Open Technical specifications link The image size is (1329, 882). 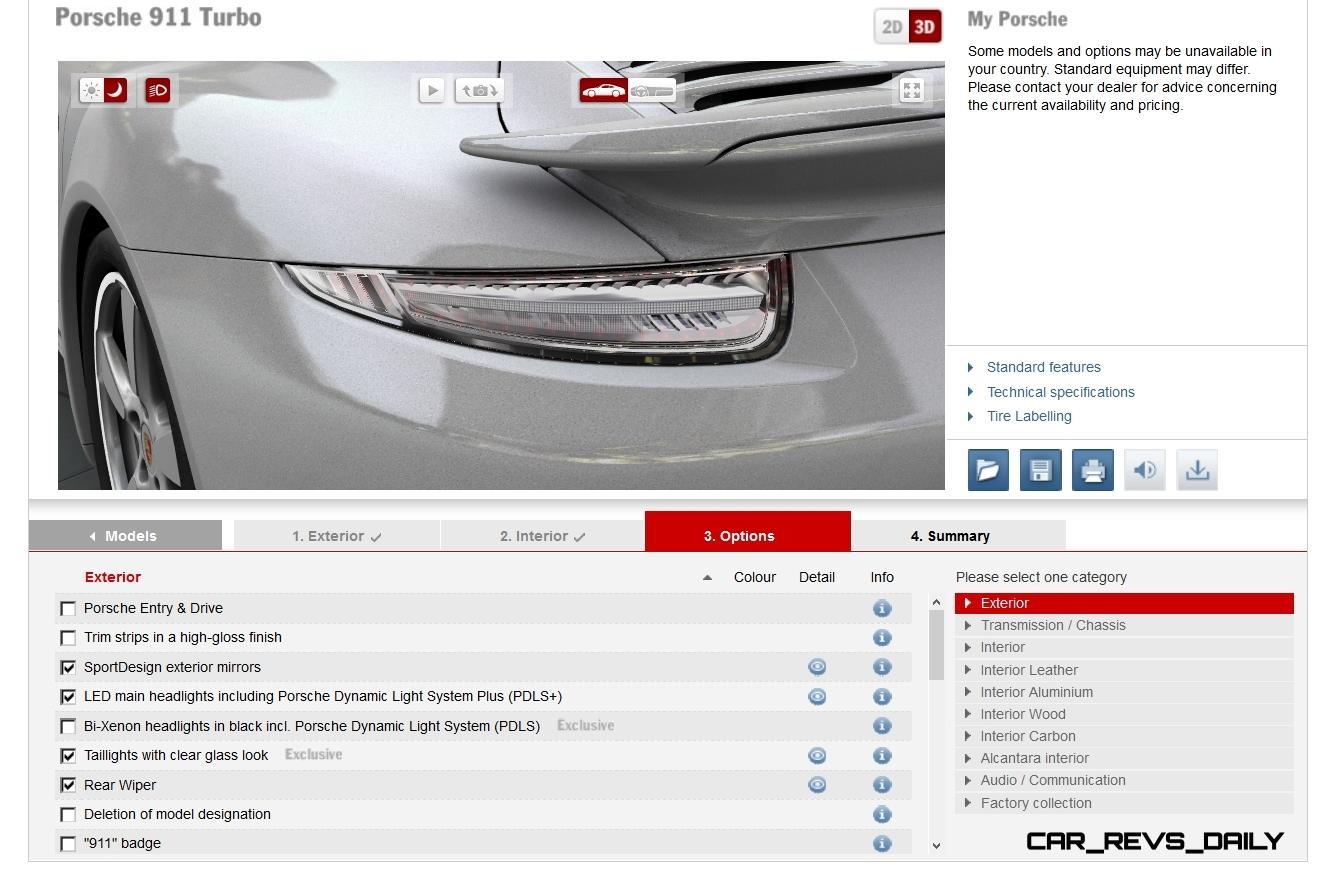1060,392
